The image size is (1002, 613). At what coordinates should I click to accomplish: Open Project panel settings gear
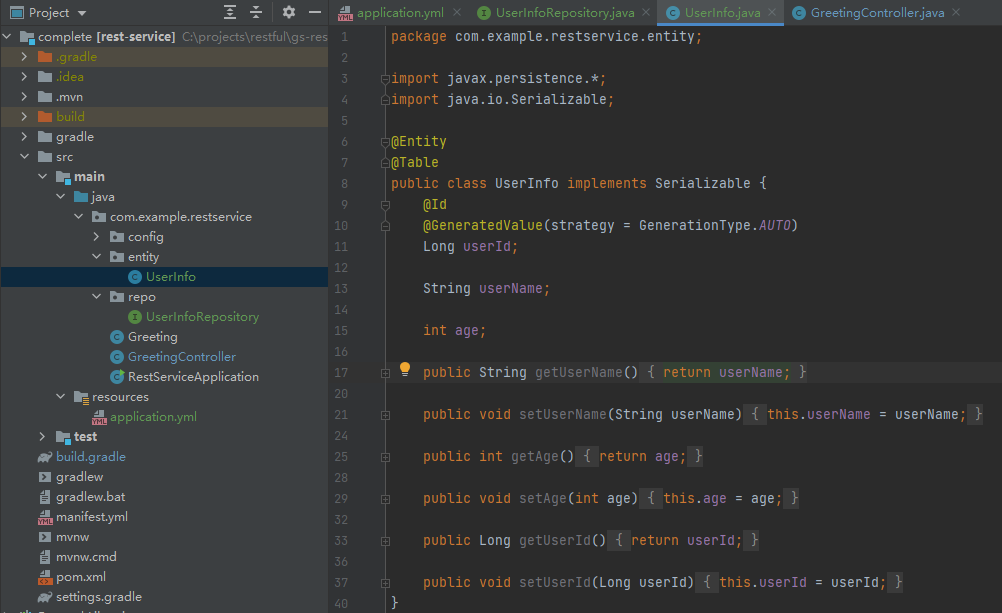(289, 12)
